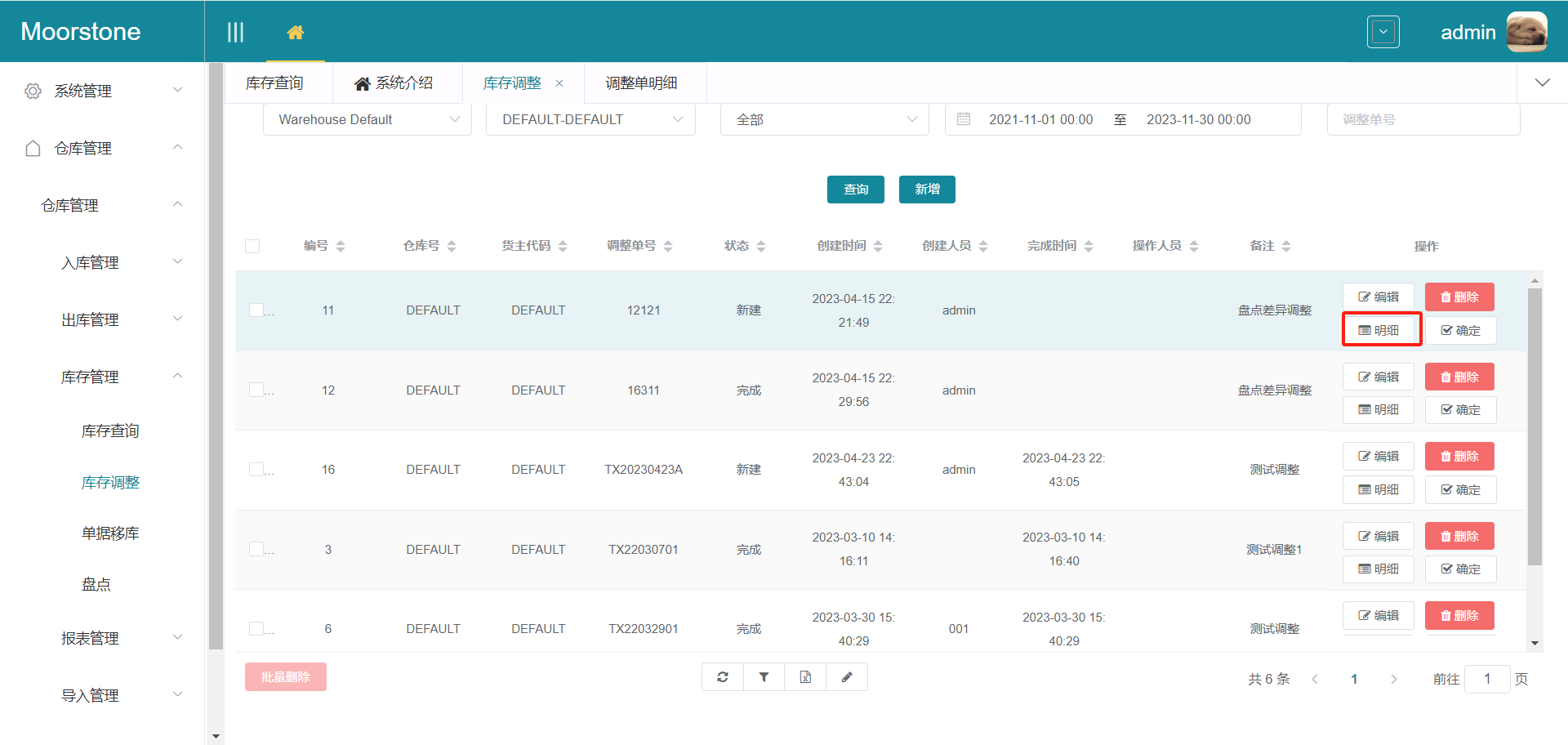Select checkbox for row 12
This screenshot has height=745, width=1568.
(256, 390)
